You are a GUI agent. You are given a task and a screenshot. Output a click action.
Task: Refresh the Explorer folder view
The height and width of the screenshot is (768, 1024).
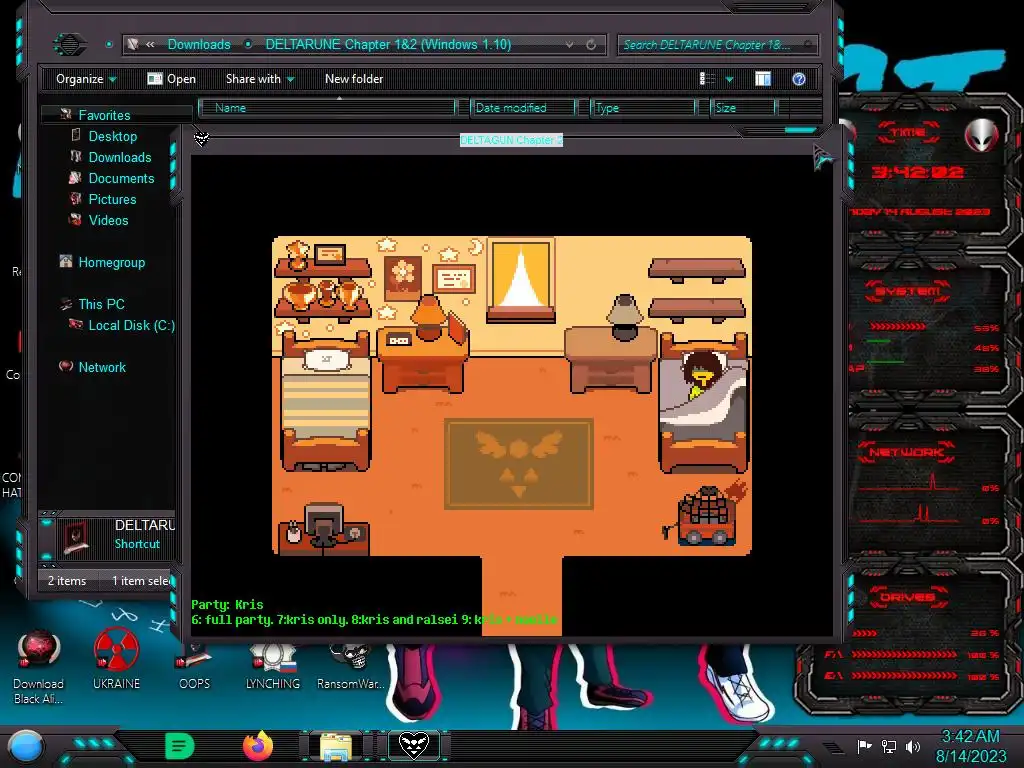[591, 44]
